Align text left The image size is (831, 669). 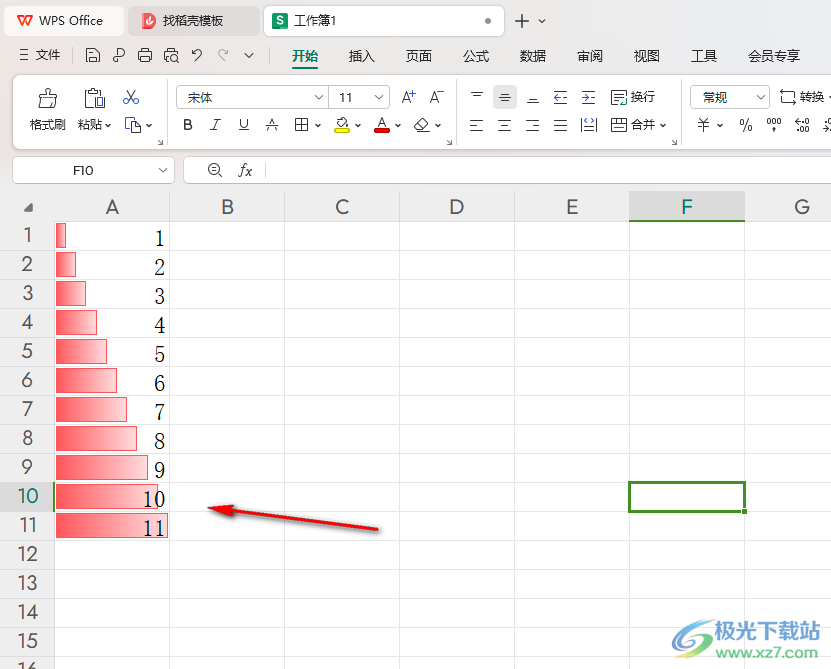pyautogui.click(x=476, y=125)
